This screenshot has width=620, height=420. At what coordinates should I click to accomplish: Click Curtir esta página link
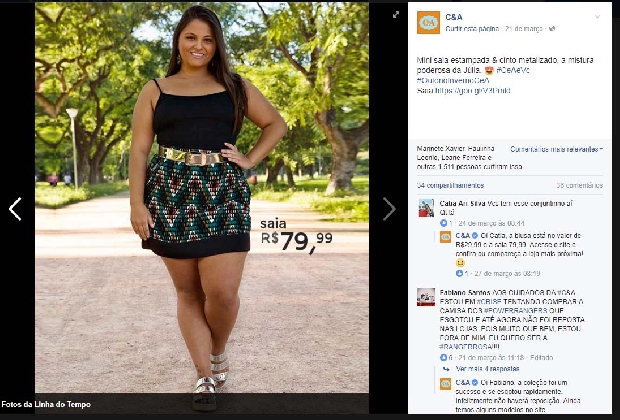[472, 28]
